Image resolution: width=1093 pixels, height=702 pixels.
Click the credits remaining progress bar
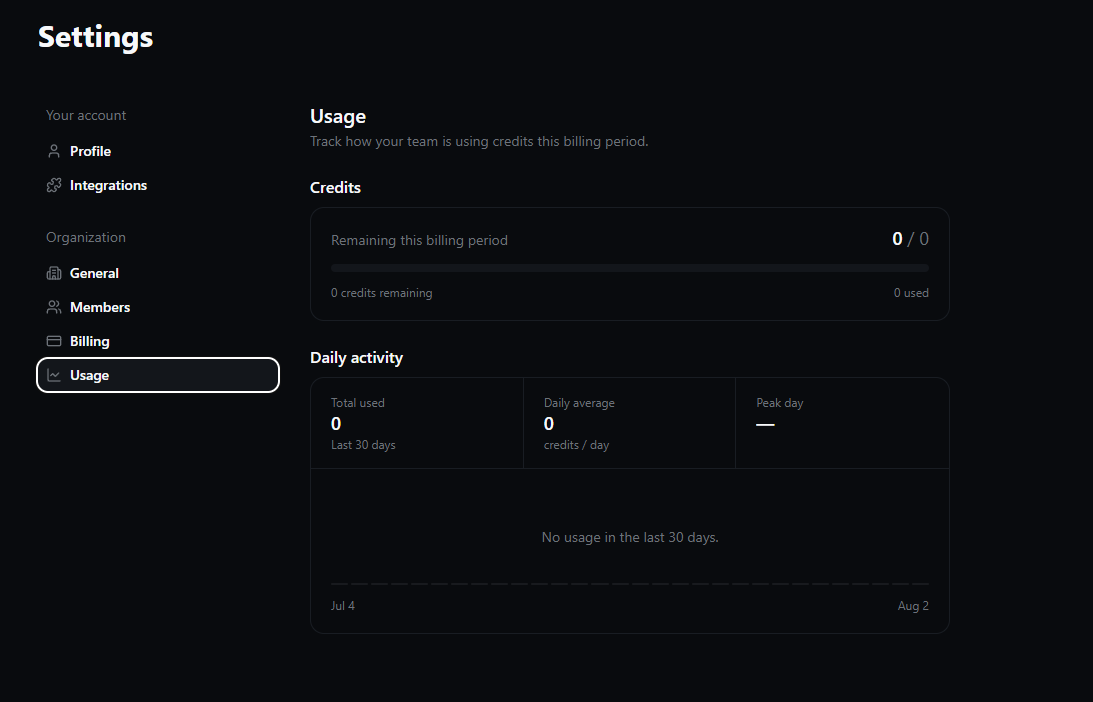[x=629, y=268]
